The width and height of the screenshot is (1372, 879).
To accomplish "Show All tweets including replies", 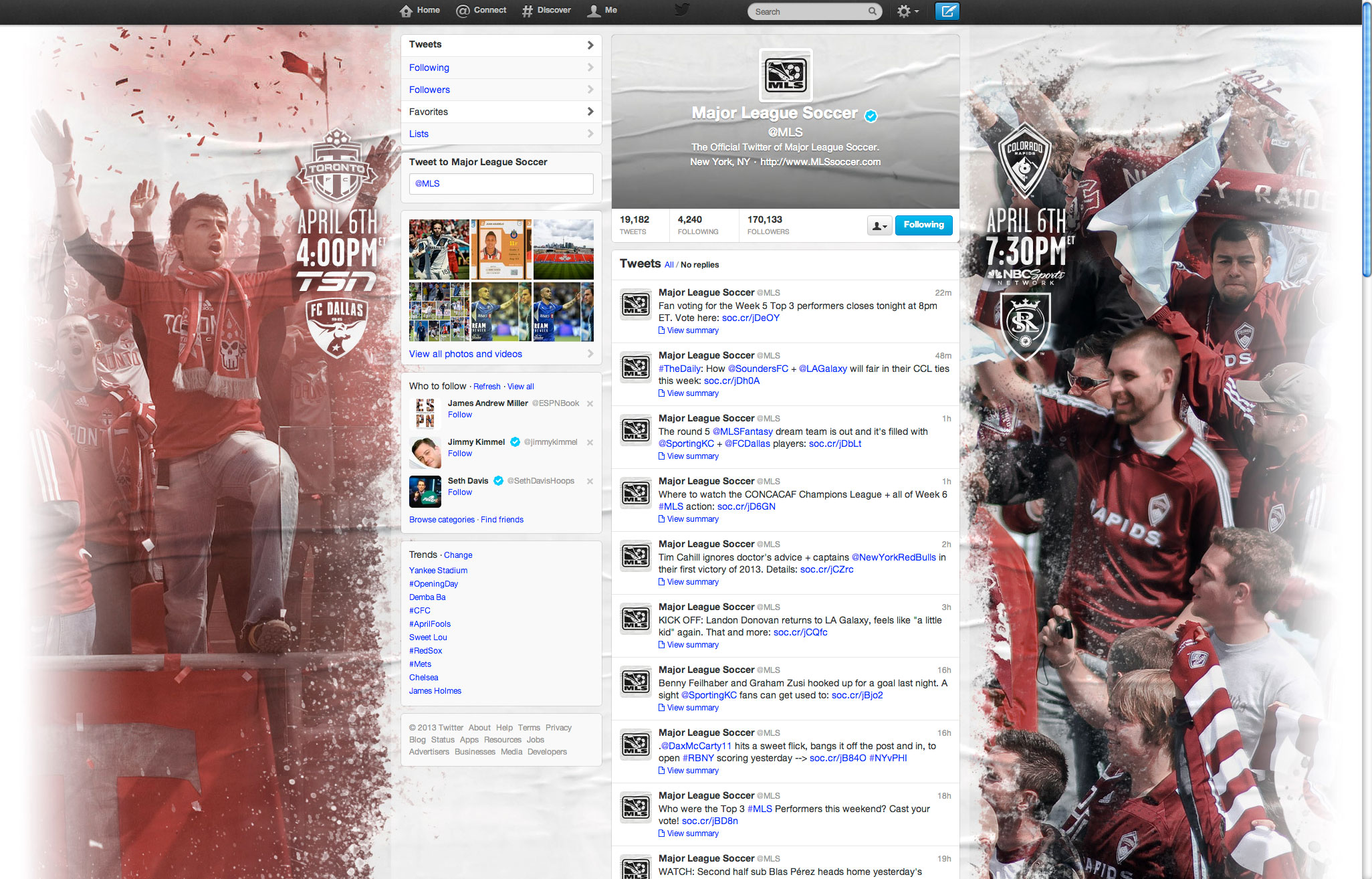I will pos(669,265).
